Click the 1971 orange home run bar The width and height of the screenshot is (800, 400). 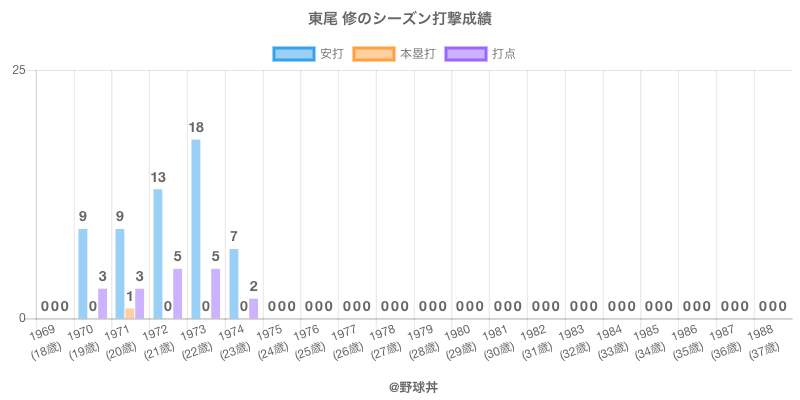click(x=130, y=313)
